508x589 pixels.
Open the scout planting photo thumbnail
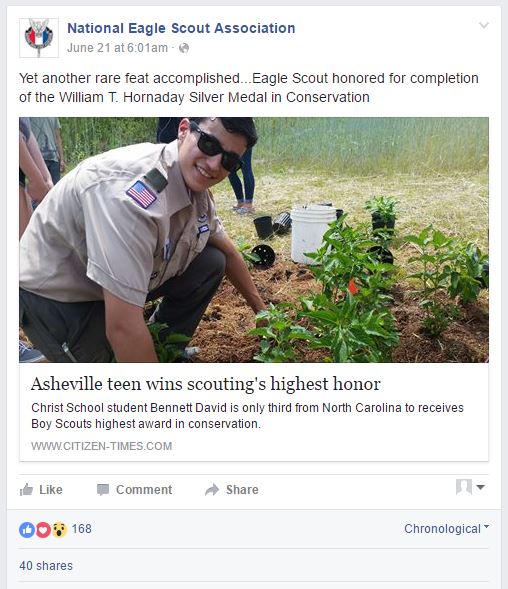254,240
